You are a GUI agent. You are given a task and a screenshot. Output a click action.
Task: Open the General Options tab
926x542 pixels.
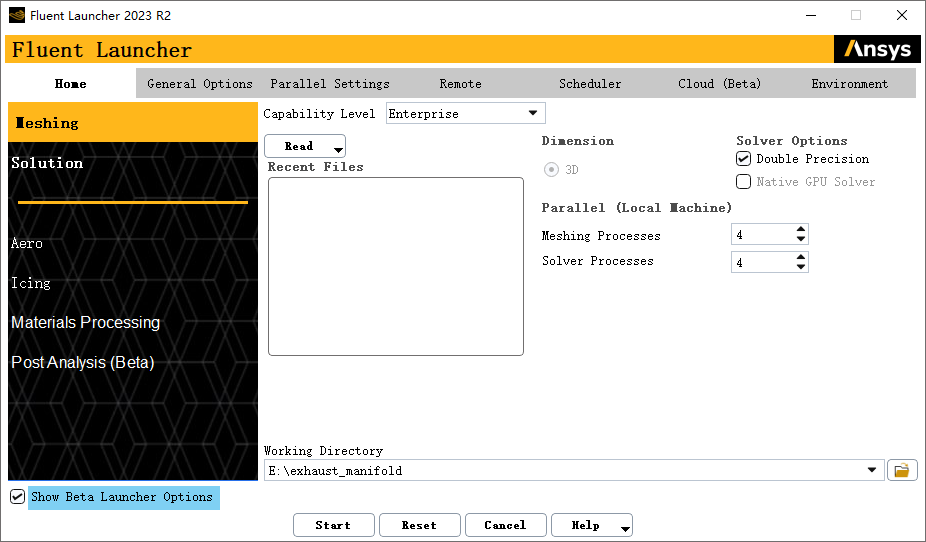coord(200,84)
